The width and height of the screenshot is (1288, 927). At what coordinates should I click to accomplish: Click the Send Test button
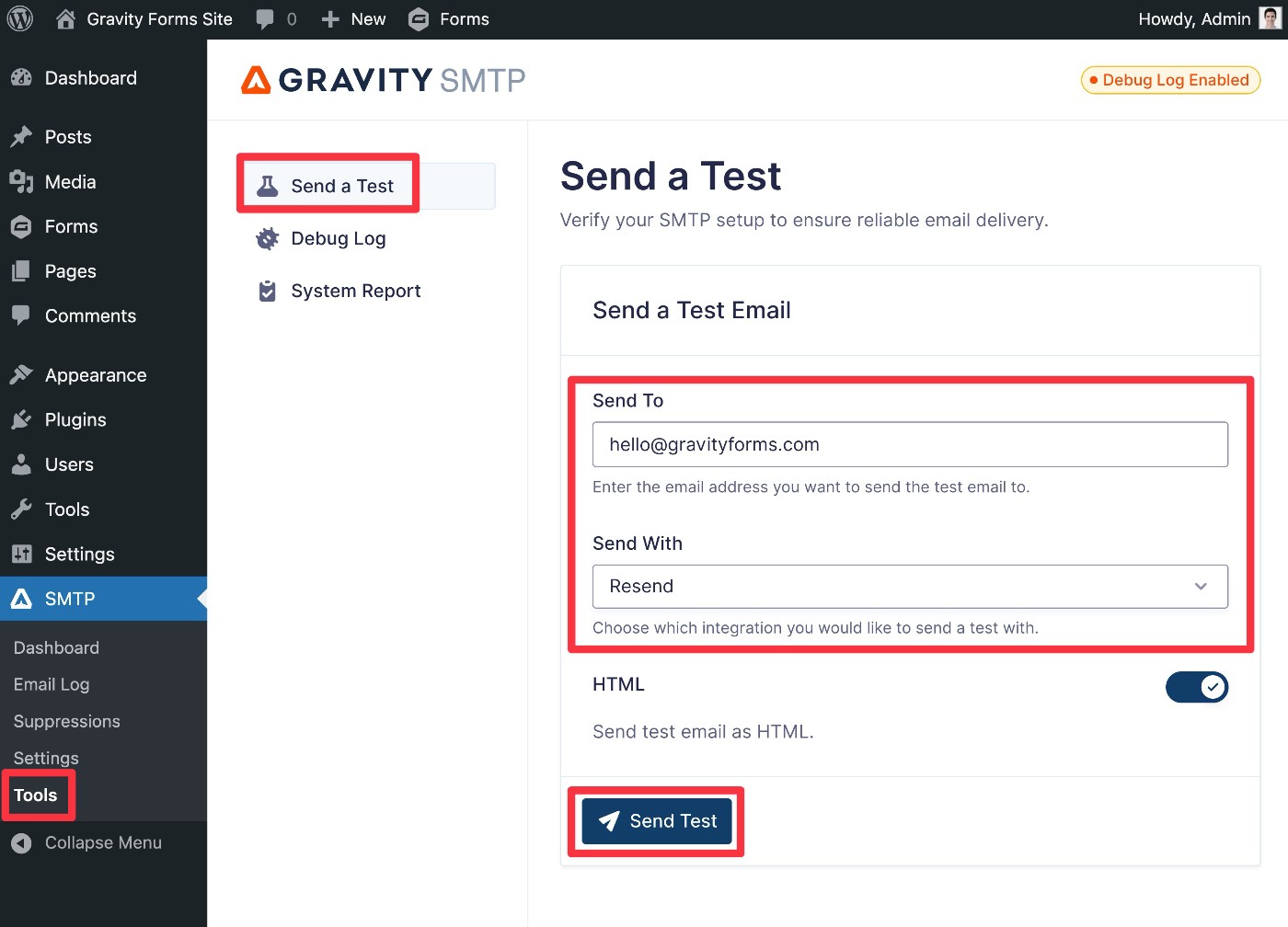coord(657,821)
